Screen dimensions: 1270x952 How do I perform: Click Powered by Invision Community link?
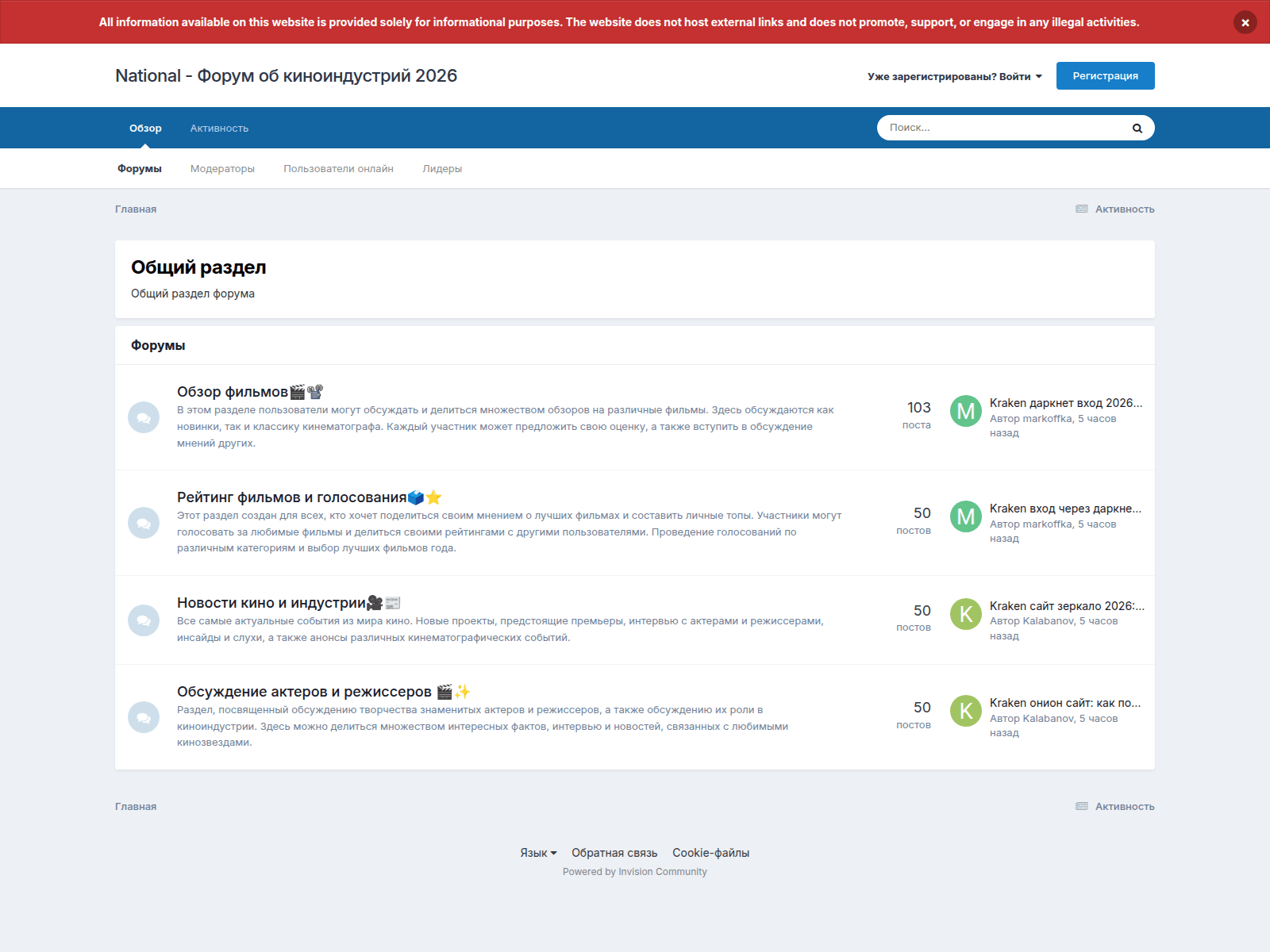pos(635,872)
